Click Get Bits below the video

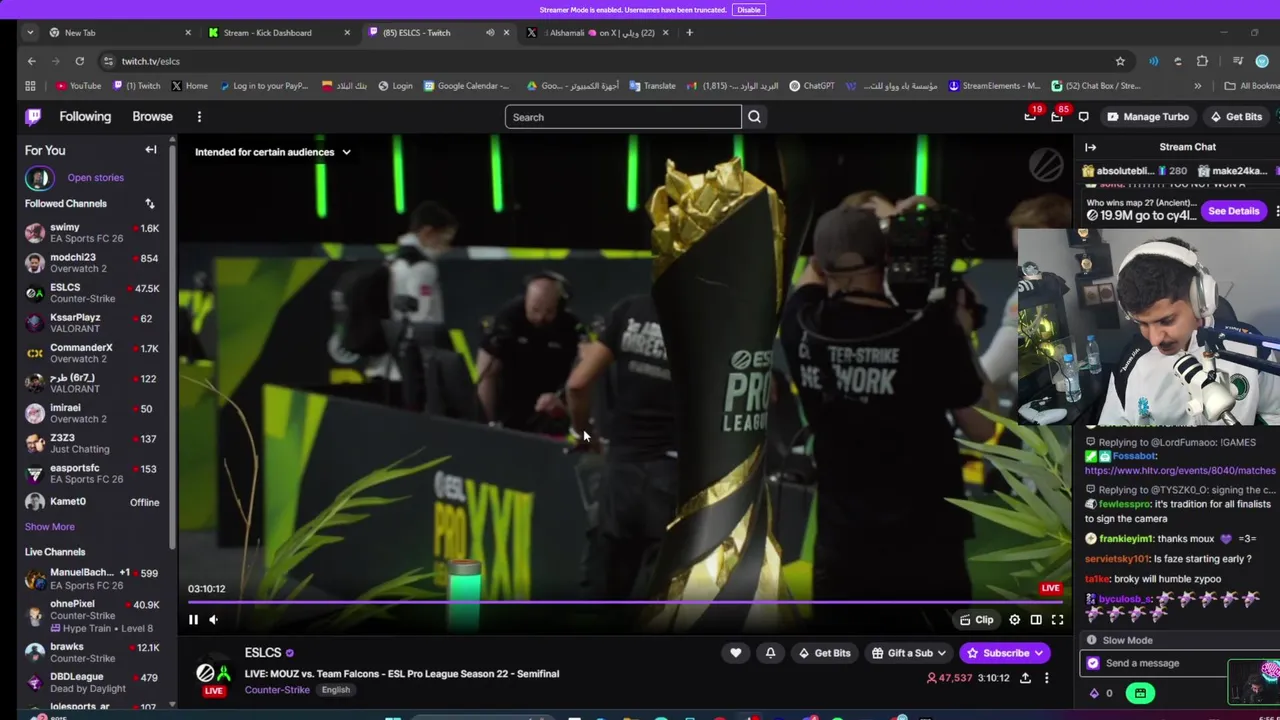click(824, 653)
